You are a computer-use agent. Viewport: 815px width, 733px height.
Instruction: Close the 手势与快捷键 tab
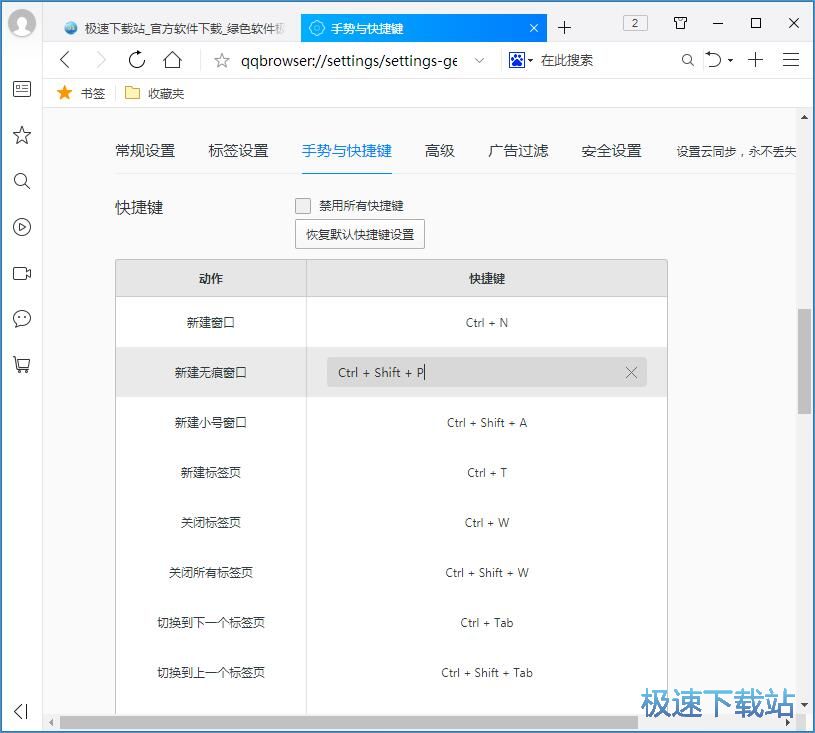[x=534, y=28]
